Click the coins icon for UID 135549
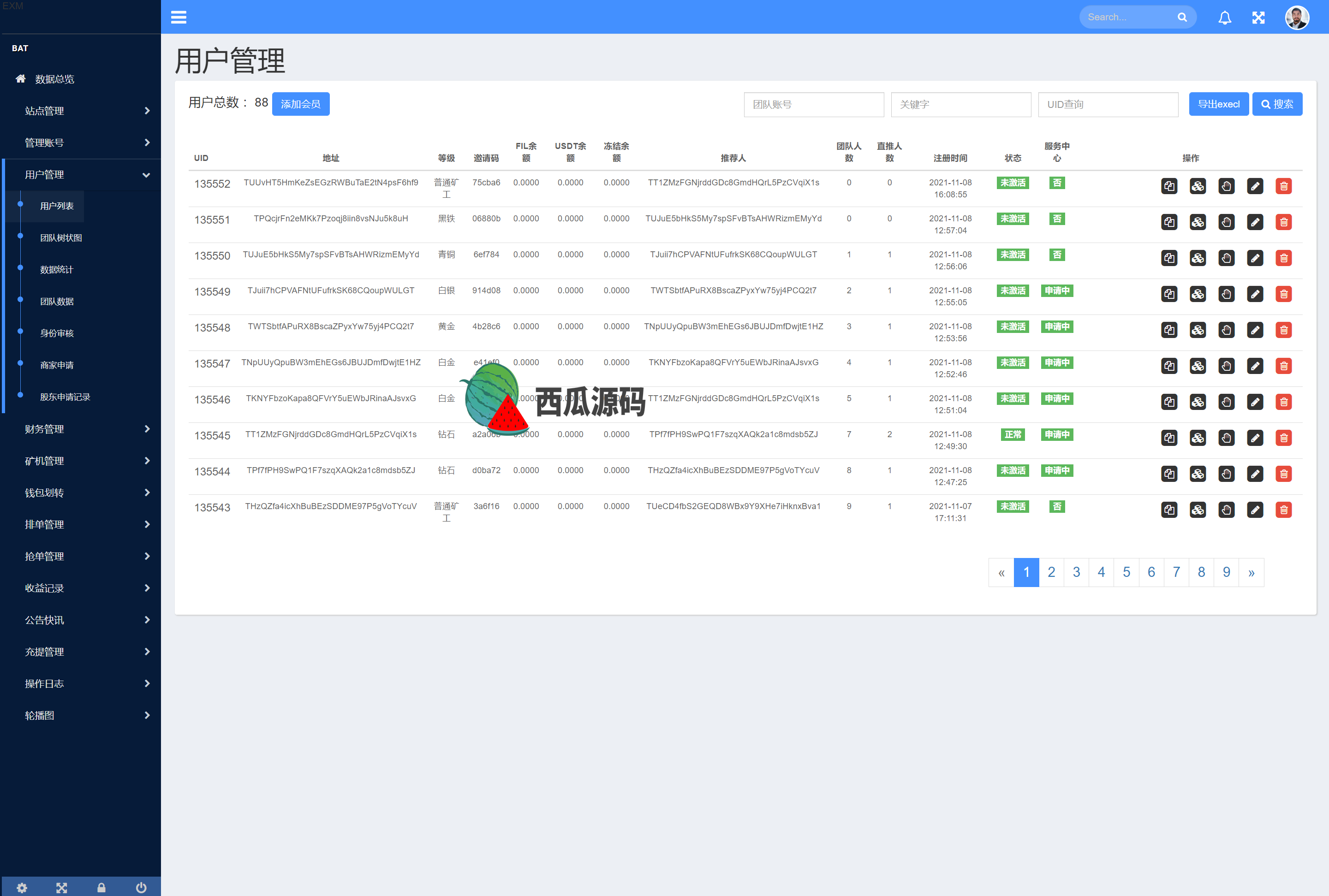1329x896 pixels. [x=1198, y=294]
